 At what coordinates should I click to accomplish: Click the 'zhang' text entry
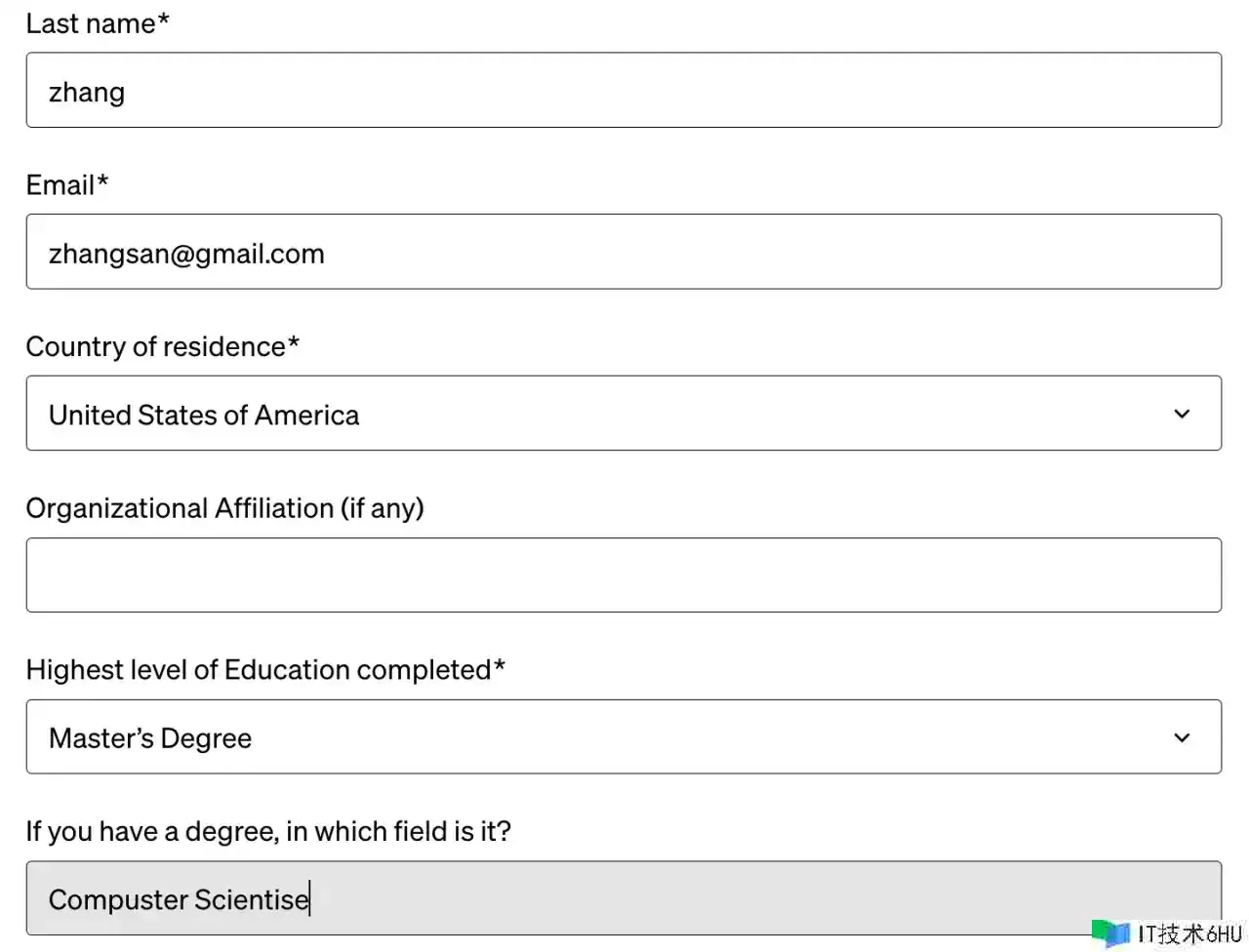pyautogui.click(x=87, y=93)
